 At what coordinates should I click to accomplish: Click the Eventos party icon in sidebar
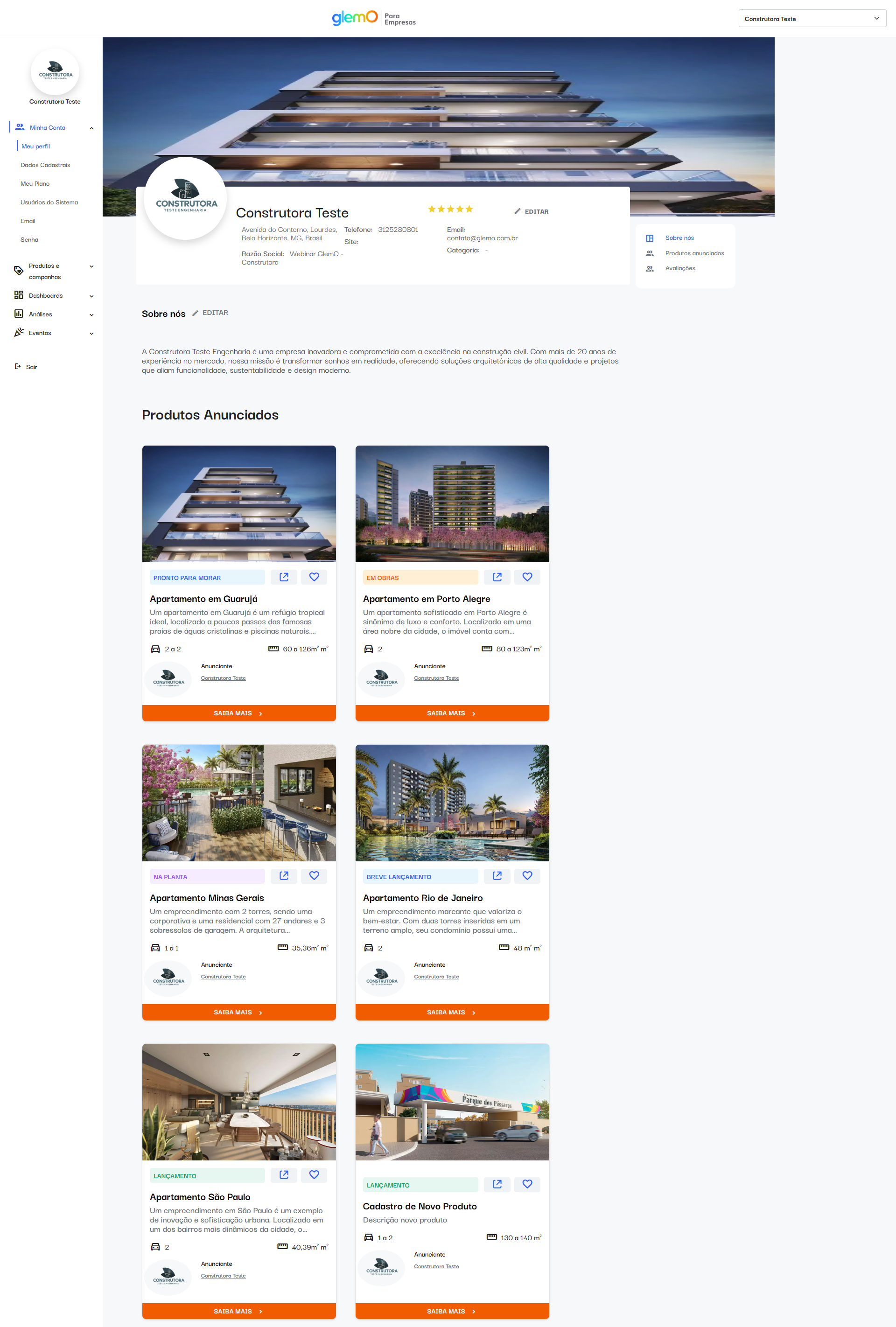coord(19,332)
